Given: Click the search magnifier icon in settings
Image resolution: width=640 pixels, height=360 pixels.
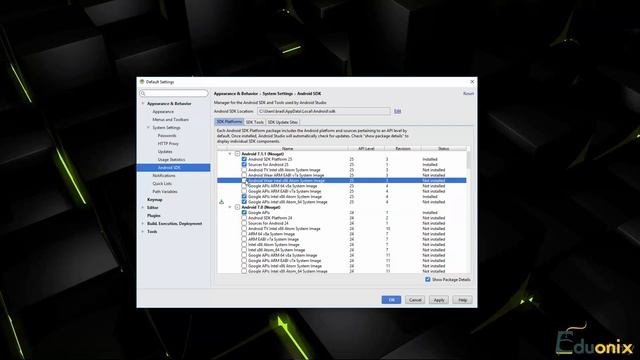Looking at the screenshot, I should 143,93.
